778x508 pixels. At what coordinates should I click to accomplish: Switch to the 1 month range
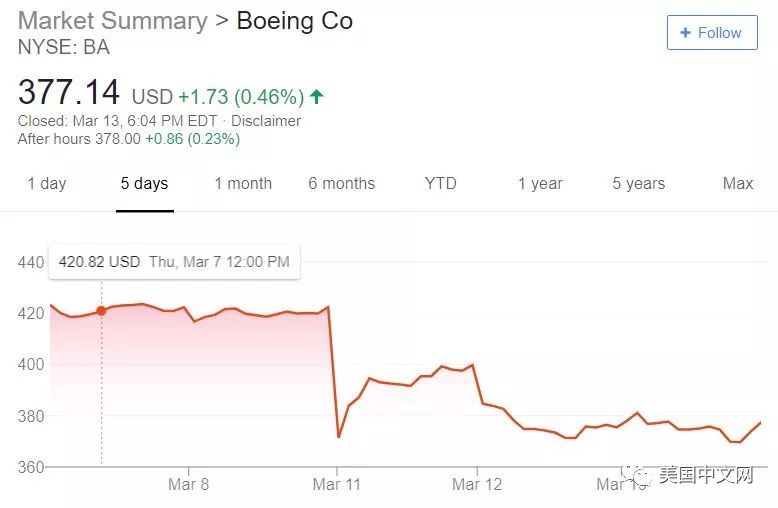point(243,183)
